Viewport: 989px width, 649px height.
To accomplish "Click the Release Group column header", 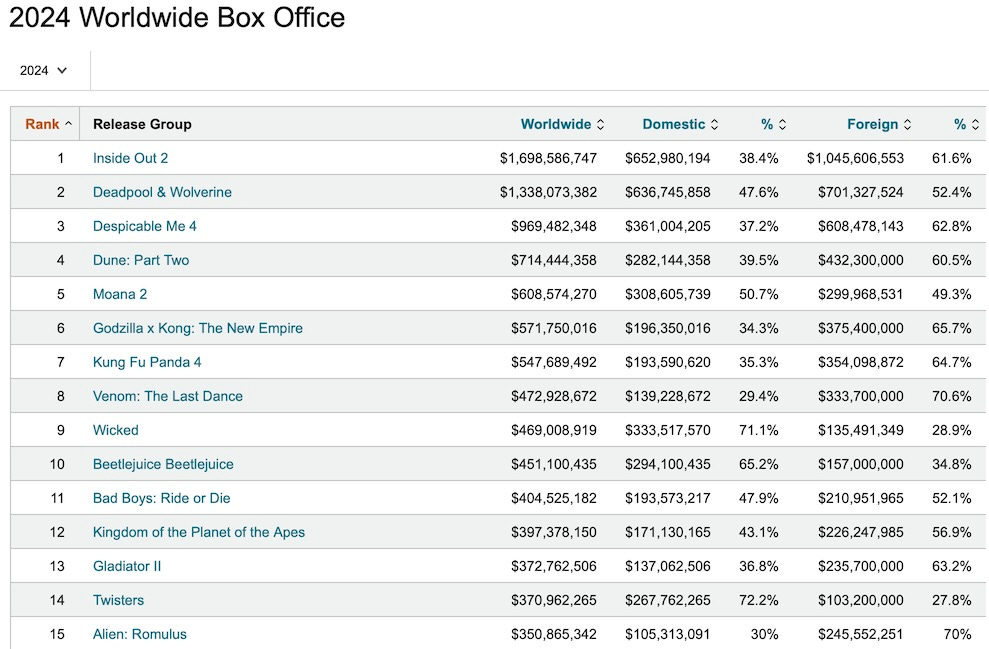I will pos(142,124).
